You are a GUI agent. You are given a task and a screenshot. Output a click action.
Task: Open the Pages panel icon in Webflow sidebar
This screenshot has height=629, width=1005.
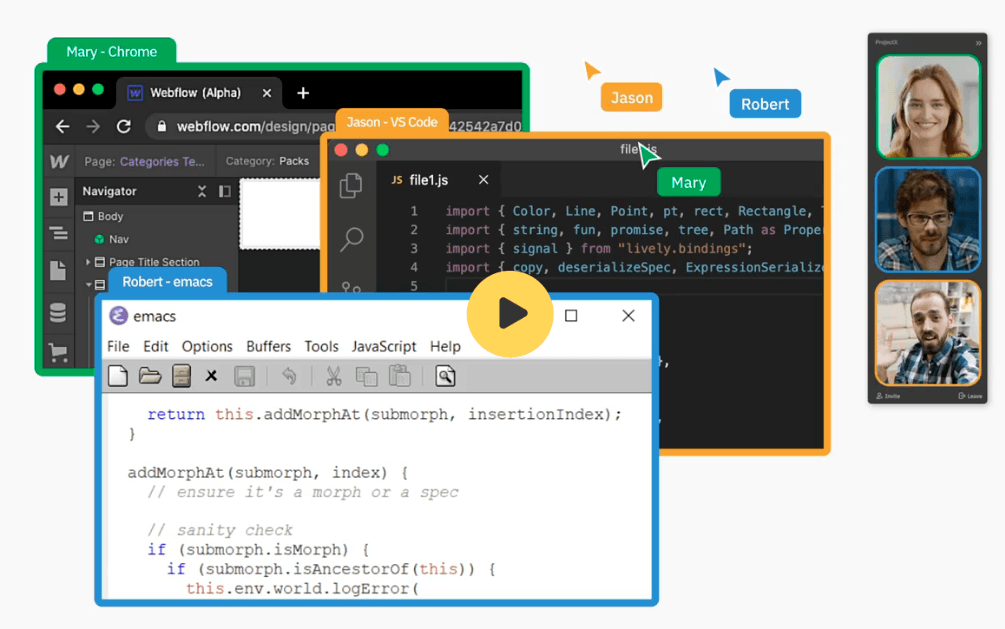point(58,271)
